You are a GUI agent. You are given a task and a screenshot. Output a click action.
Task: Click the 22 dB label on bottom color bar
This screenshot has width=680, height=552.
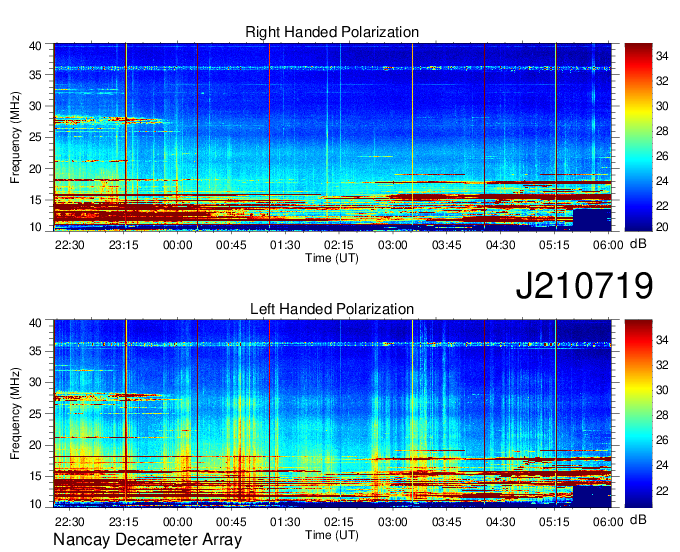pyautogui.click(x=661, y=491)
